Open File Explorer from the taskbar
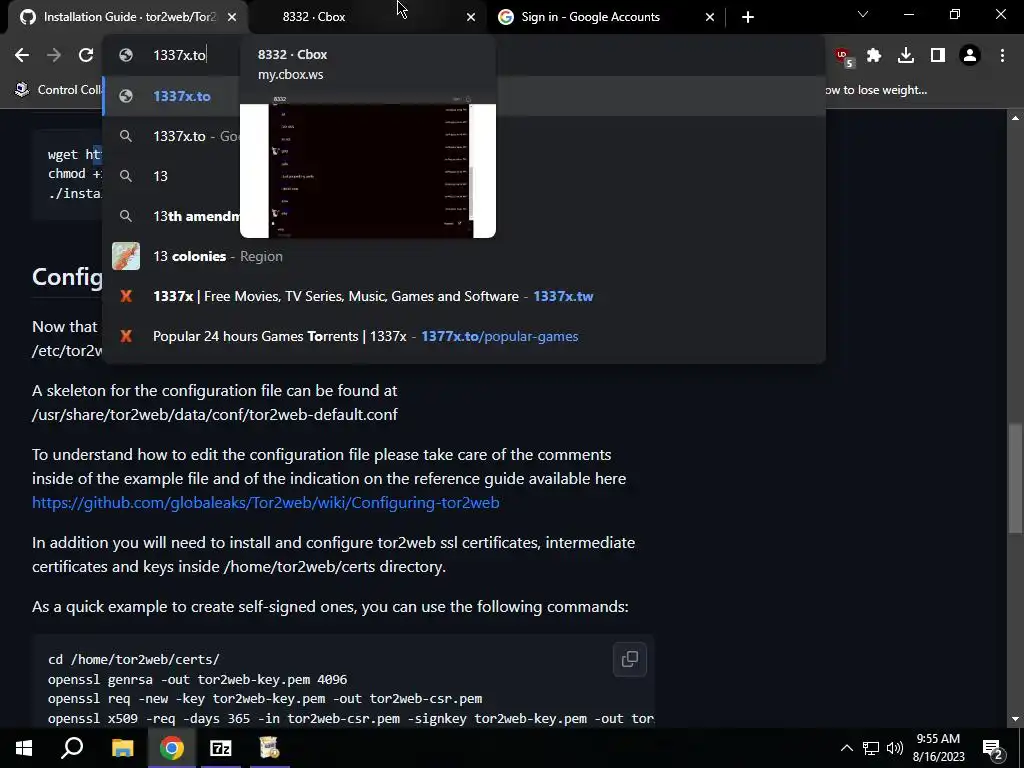The width and height of the screenshot is (1024, 768). 122,748
